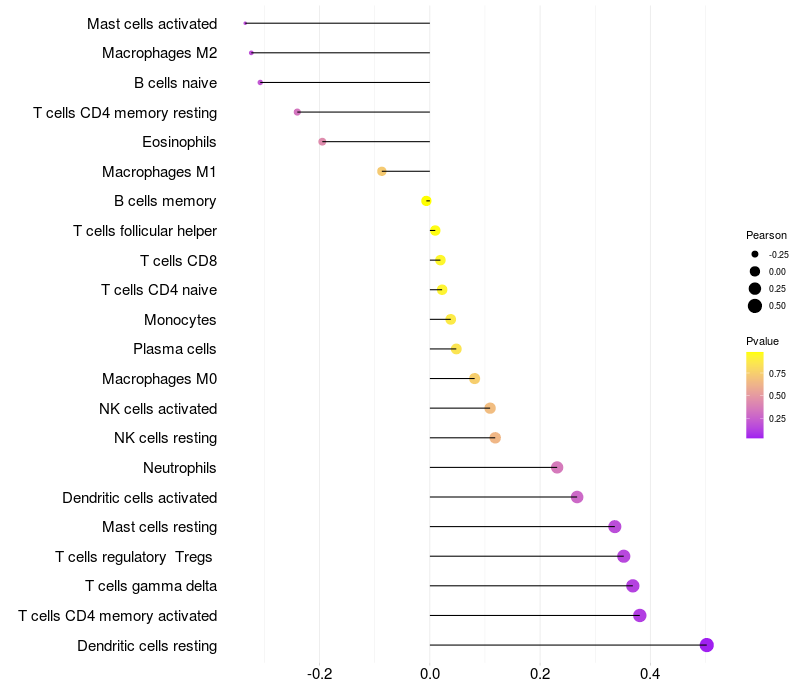The height and width of the screenshot is (700, 800).
Task: Click the Eosinophils data dot
Action: [x=322, y=141]
